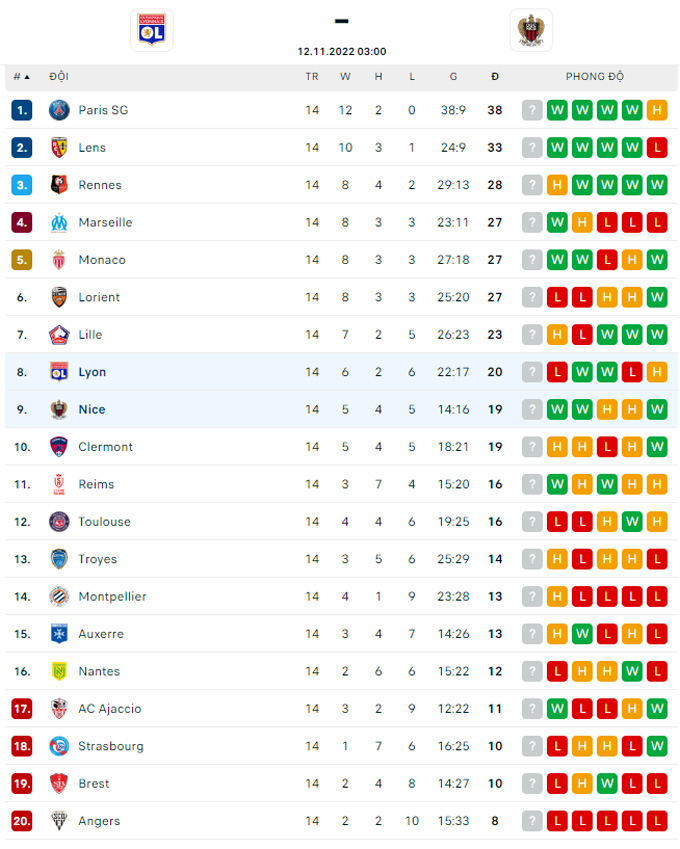
Task: Open the Nice logo at the top
Action: point(531,30)
